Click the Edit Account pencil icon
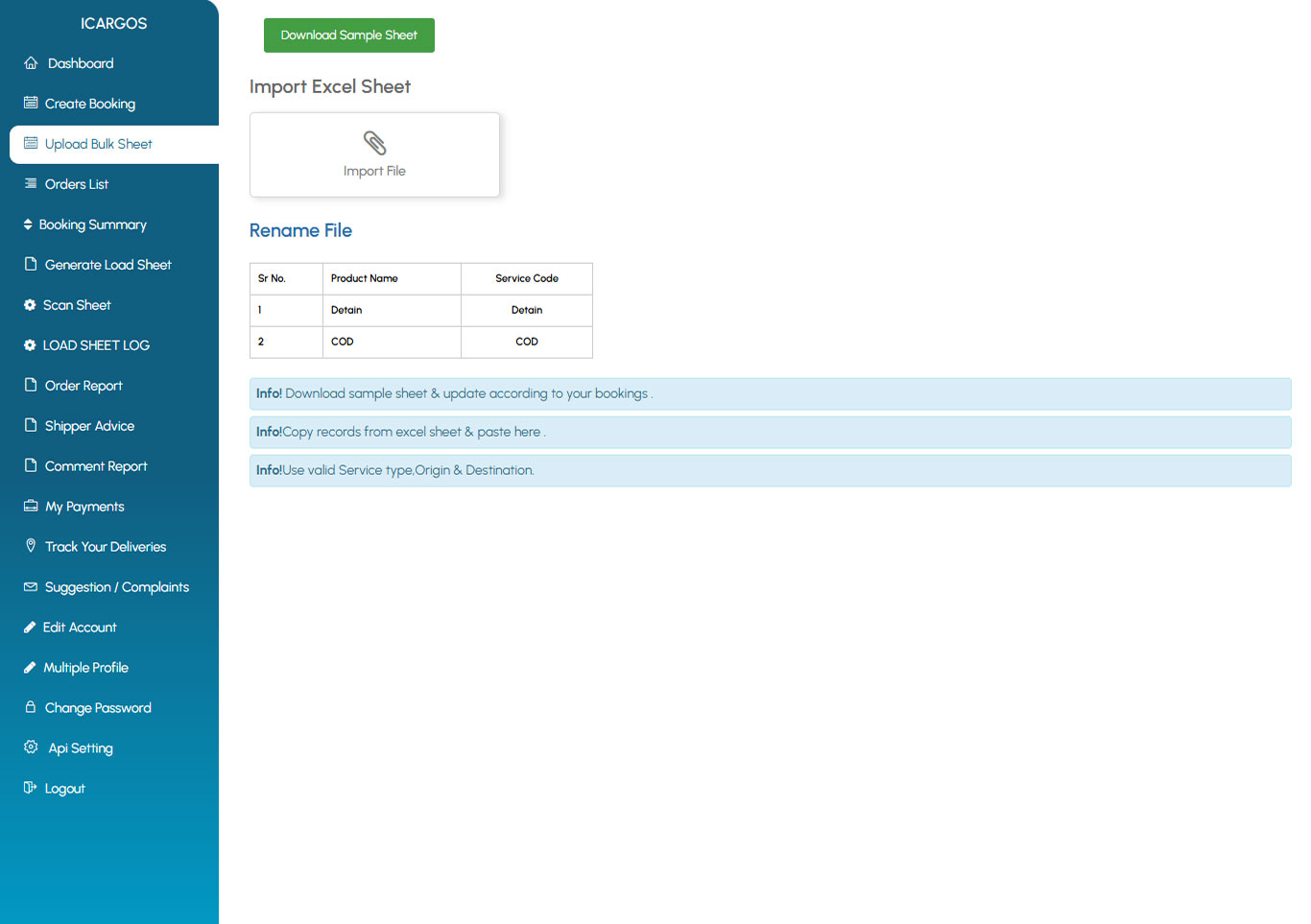The height and width of the screenshot is (924, 1311). pyautogui.click(x=30, y=627)
